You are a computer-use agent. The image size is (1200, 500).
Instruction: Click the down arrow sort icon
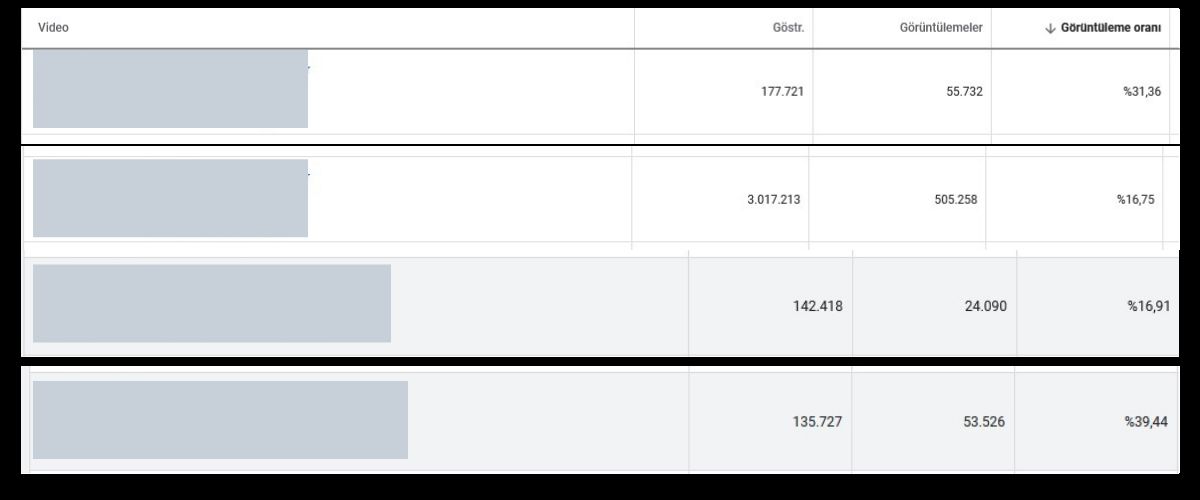tap(1050, 28)
